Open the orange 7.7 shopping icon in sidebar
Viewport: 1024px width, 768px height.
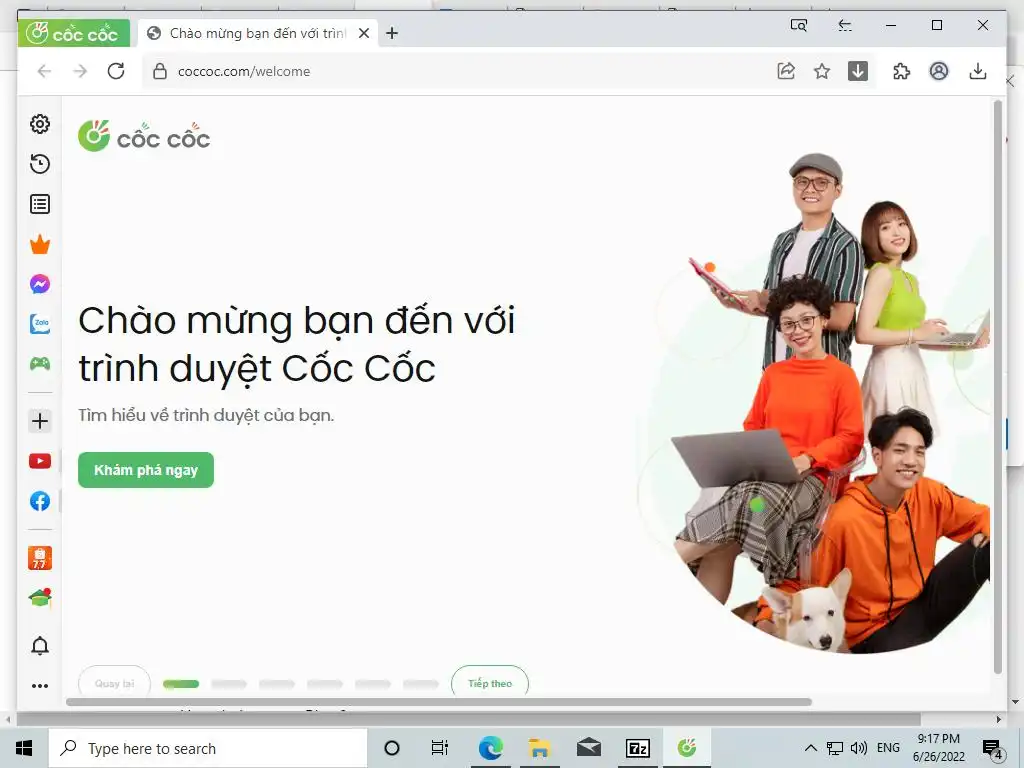[40, 558]
